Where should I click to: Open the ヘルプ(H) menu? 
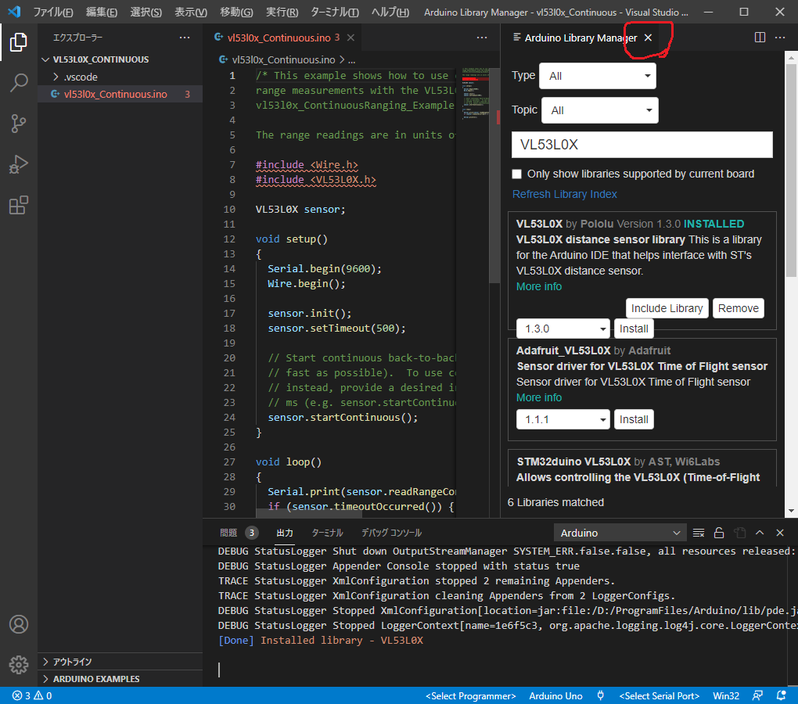[390, 12]
